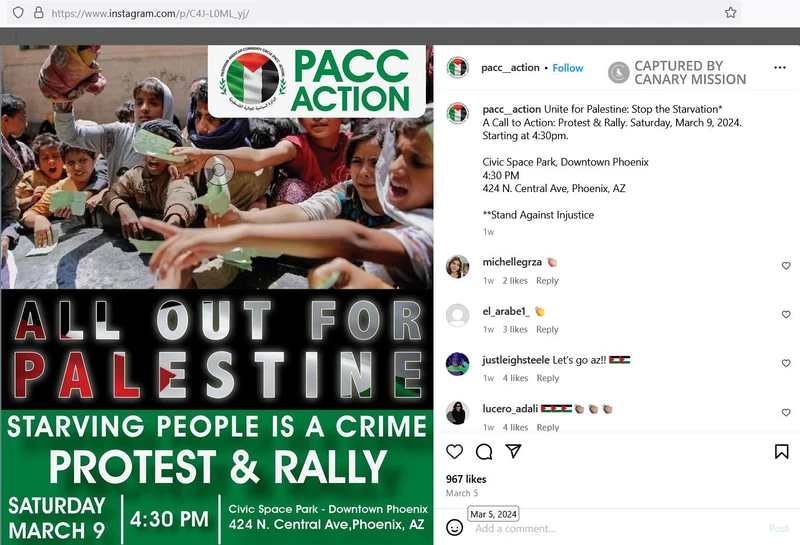View the 967 likes list
This screenshot has height=545, width=800.
(466, 479)
